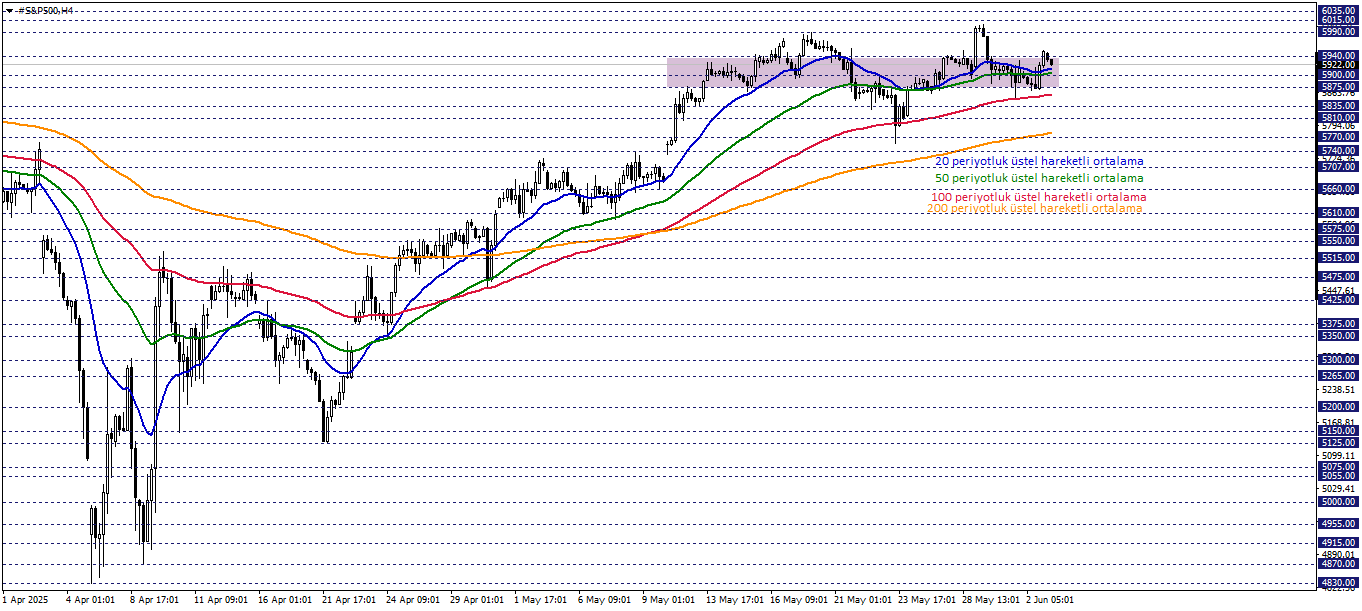Click the 5835.00 price level label
1362x611 pixels.
tap(1338, 105)
